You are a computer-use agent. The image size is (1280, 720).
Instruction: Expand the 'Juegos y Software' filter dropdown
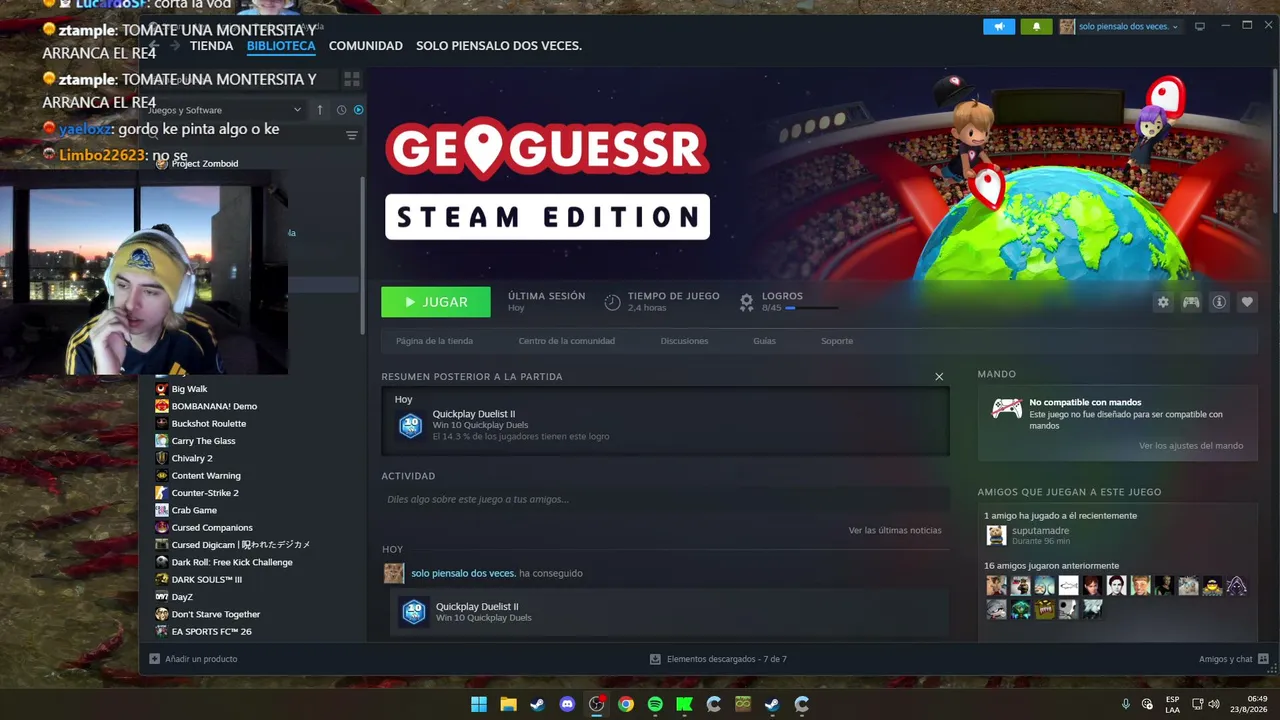pos(225,110)
